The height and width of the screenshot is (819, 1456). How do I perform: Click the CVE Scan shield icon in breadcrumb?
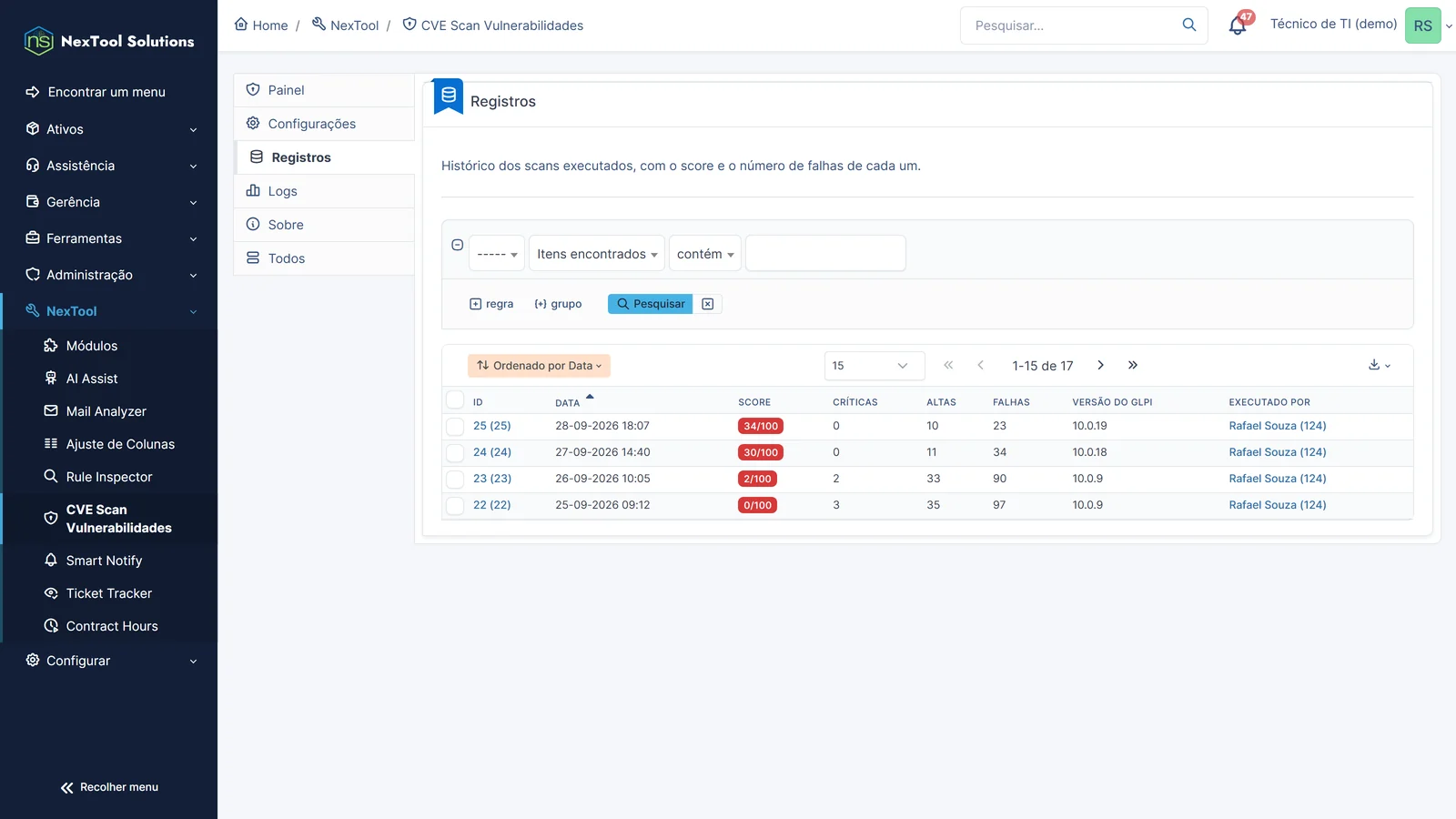409,25
